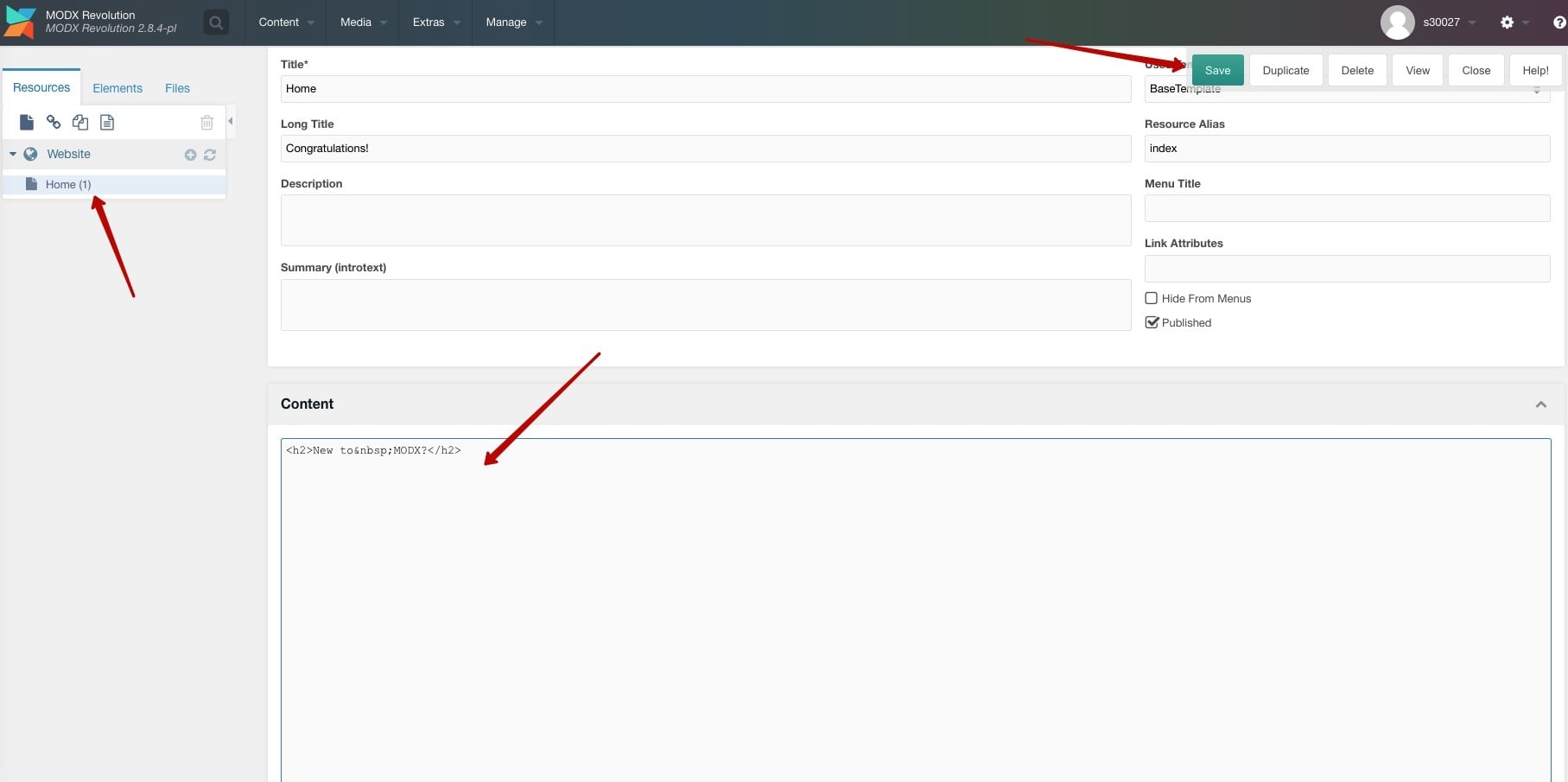Click the Website context label

coord(68,154)
